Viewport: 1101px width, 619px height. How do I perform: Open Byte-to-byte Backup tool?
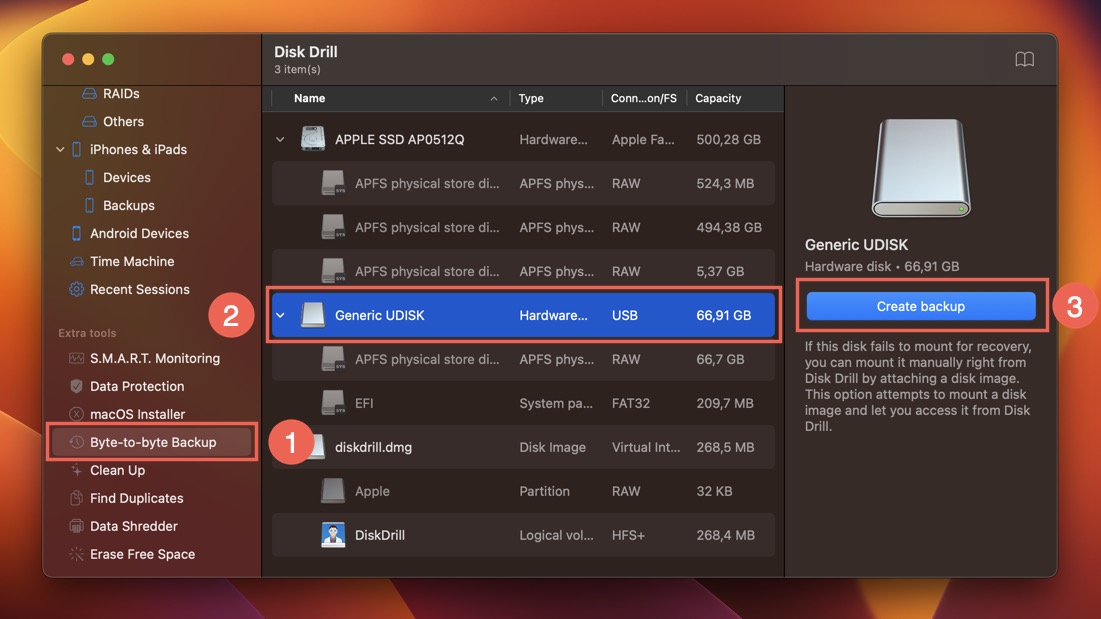[x=152, y=442]
